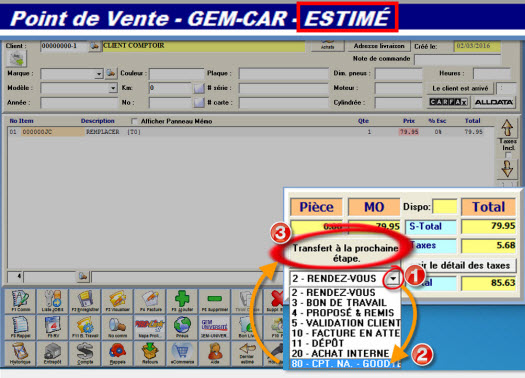Open the eCommerce shopping cart icon
This screenshot has width=525, height=378.
[182, 353]
